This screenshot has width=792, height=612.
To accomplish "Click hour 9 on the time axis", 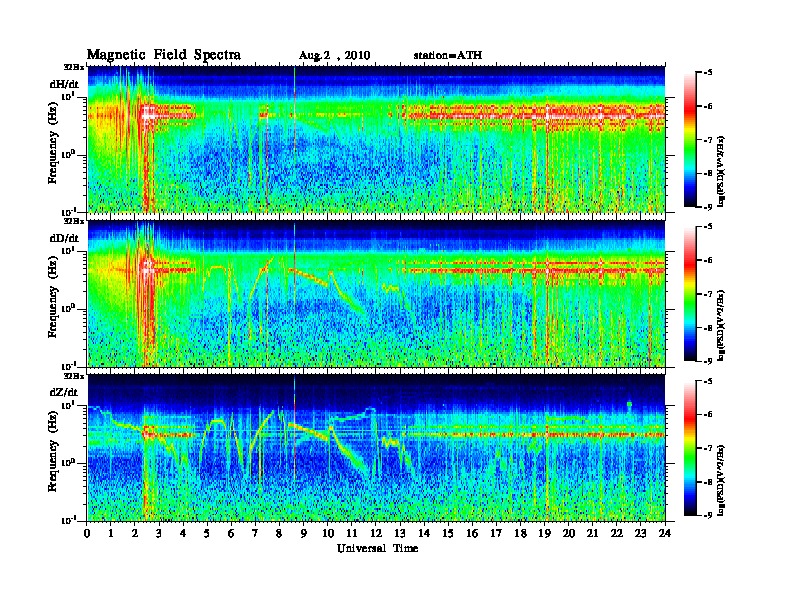I will click(304, 533).
